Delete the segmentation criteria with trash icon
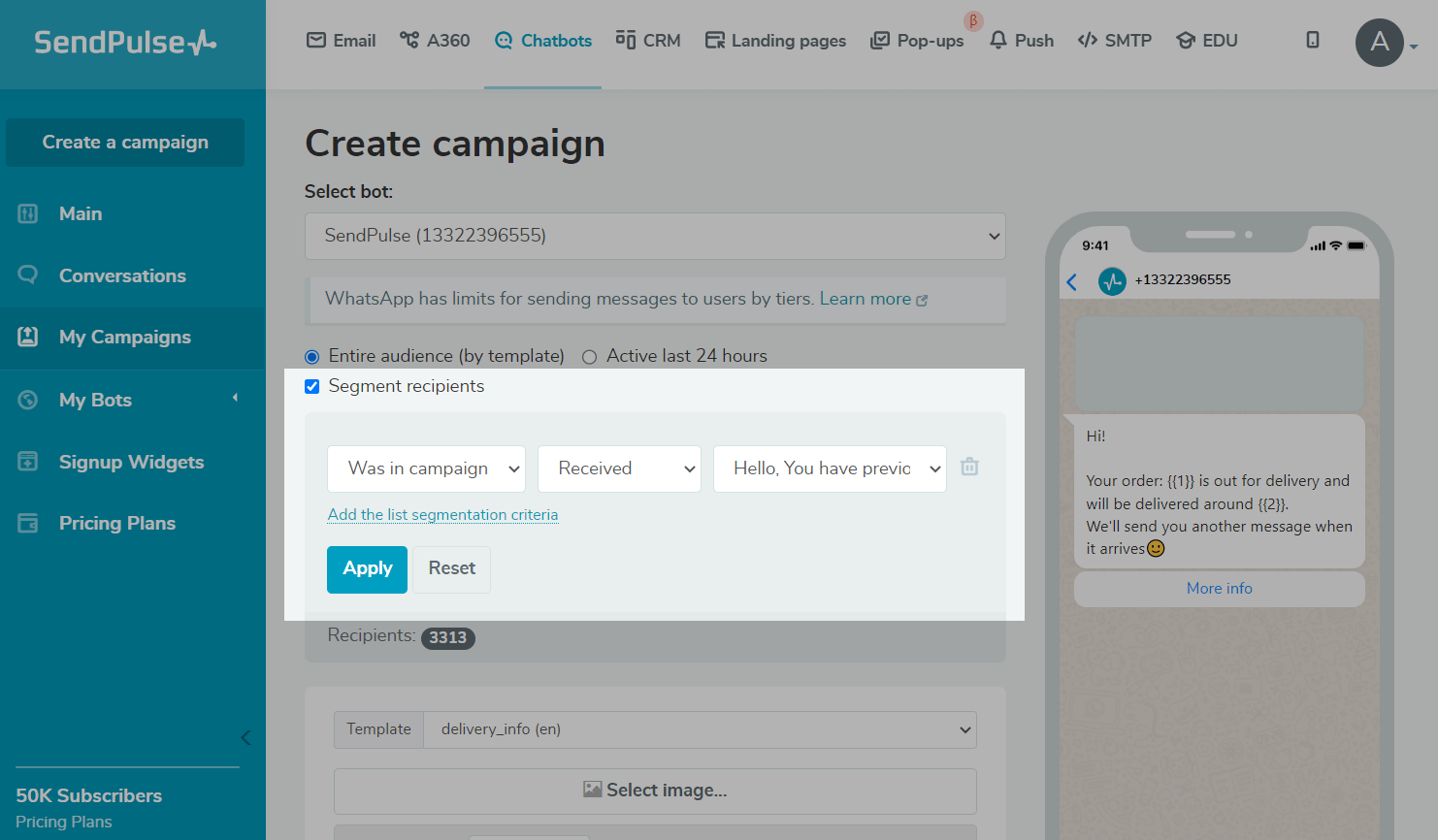 pos(969,468)
